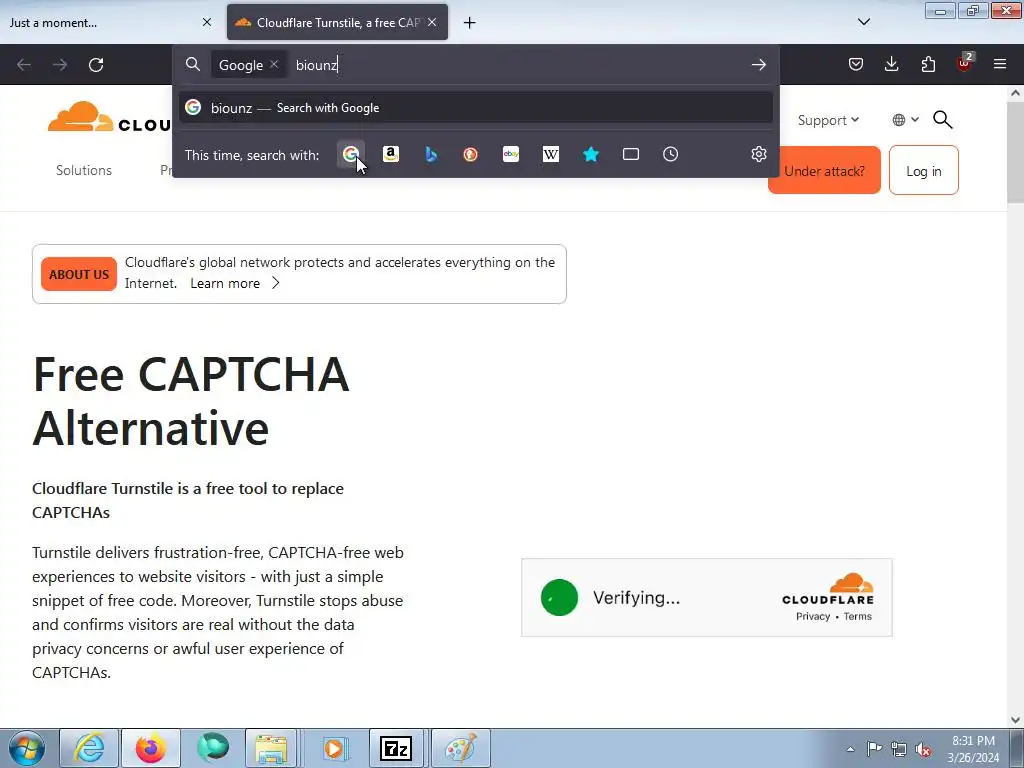Viewport: 1024px width, 768px height.
Task: Click in the address bar text field
Action: (516, 65)
